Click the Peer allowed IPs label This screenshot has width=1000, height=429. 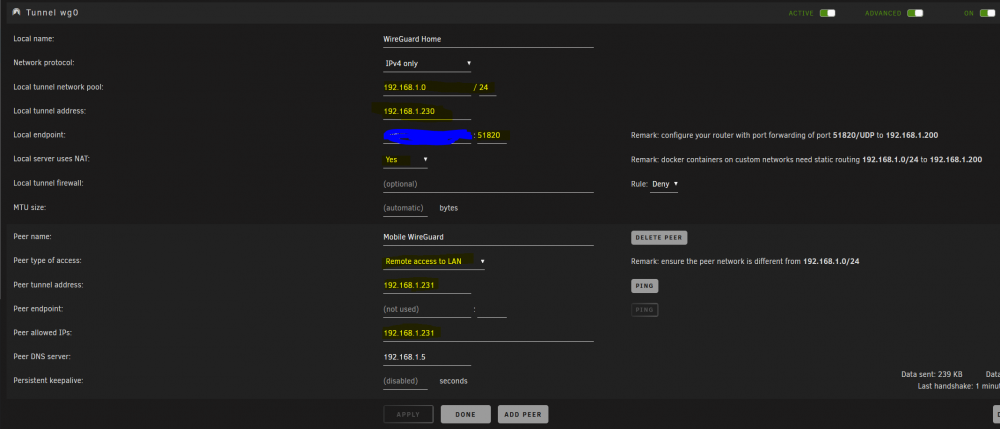(41, 333)
